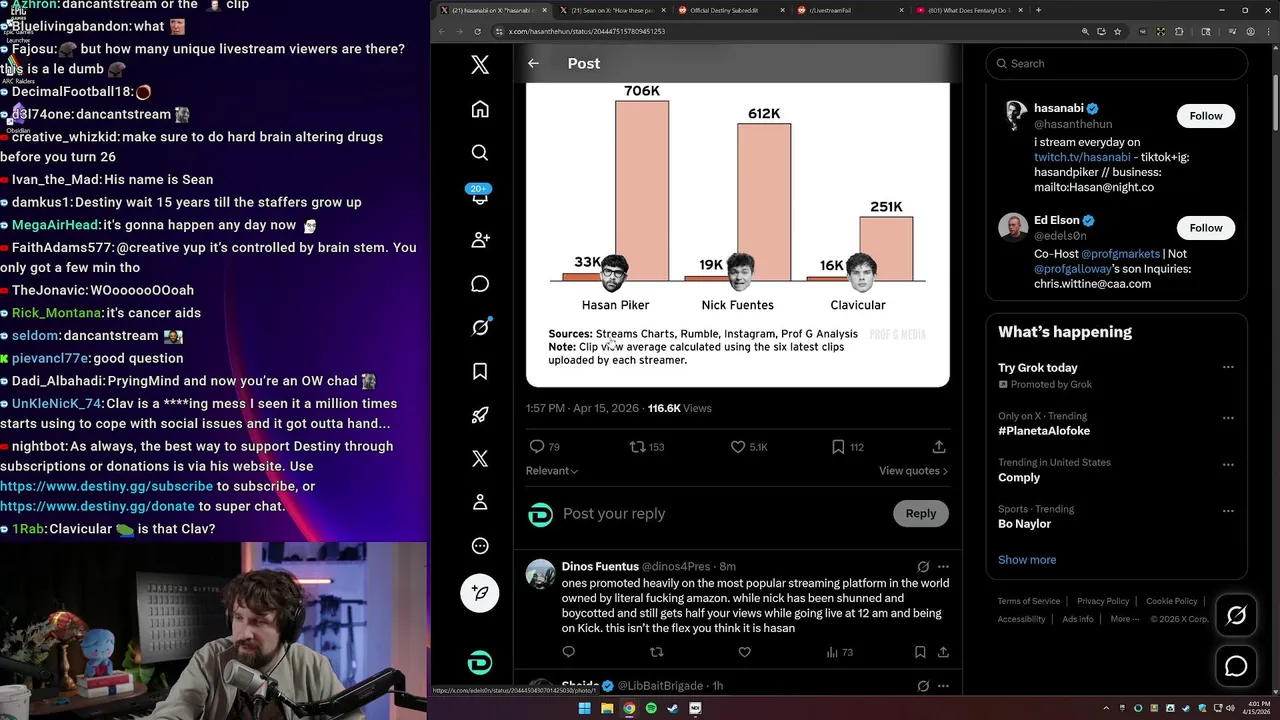Open replies icon showing 79
The image size is (1280, 720).
click(x=544, y=447)
